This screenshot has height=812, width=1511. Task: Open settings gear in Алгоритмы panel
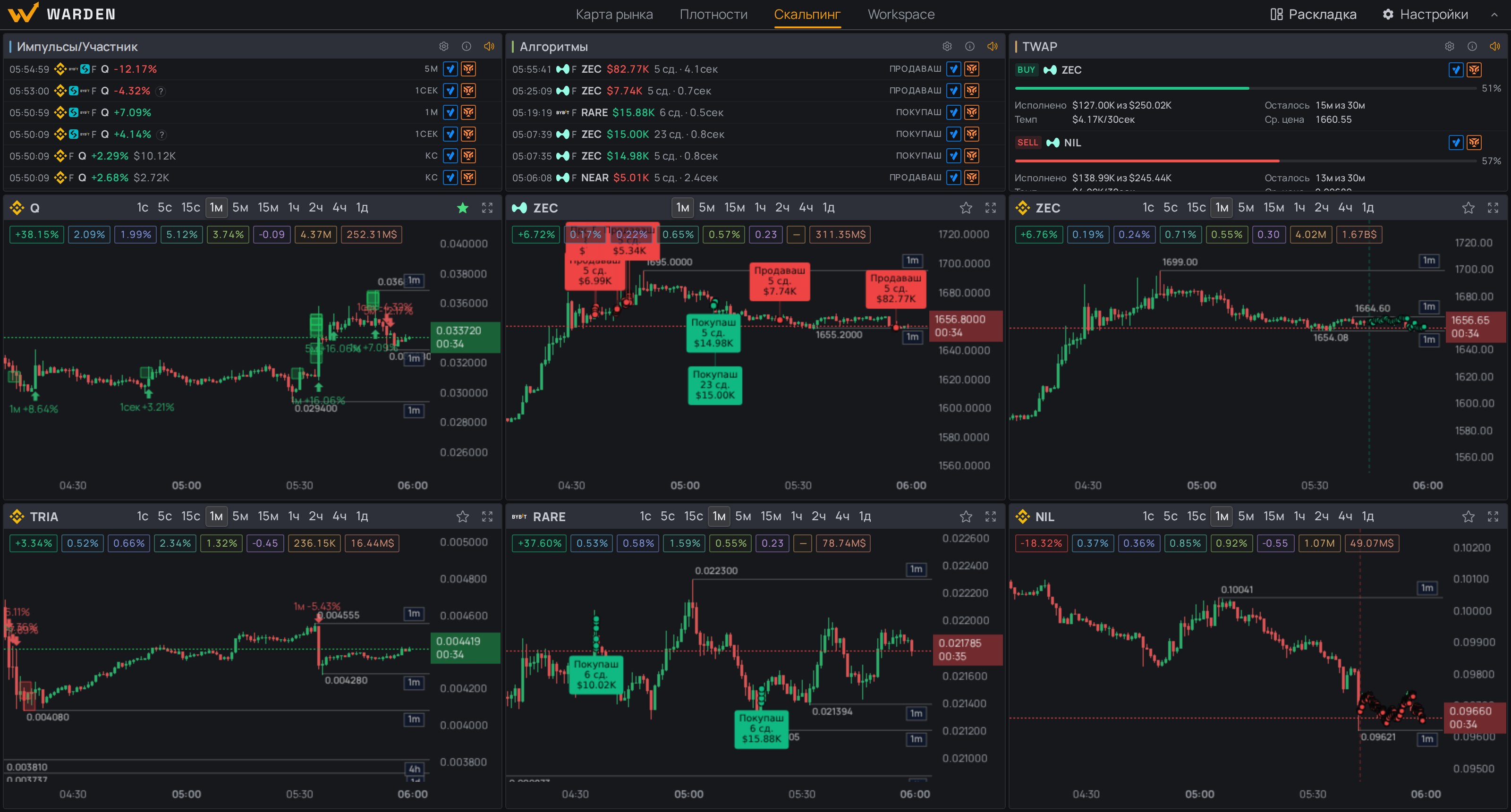(947, 46)
